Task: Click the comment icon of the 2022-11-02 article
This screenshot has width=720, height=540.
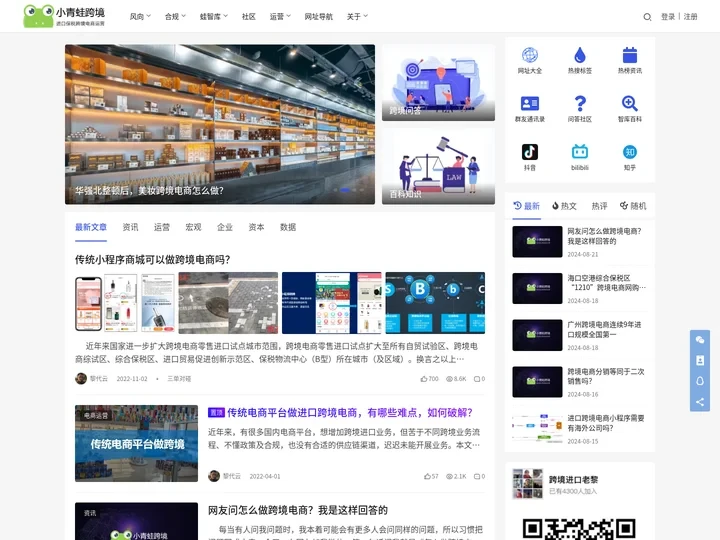Action: coord(479,379)
